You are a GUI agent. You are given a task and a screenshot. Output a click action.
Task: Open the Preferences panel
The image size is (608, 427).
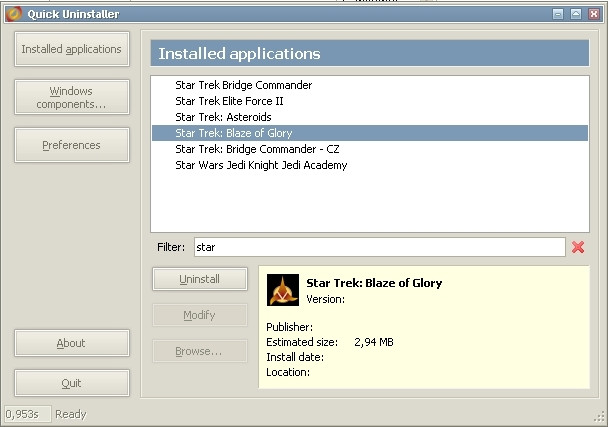(x=72, y=145)
